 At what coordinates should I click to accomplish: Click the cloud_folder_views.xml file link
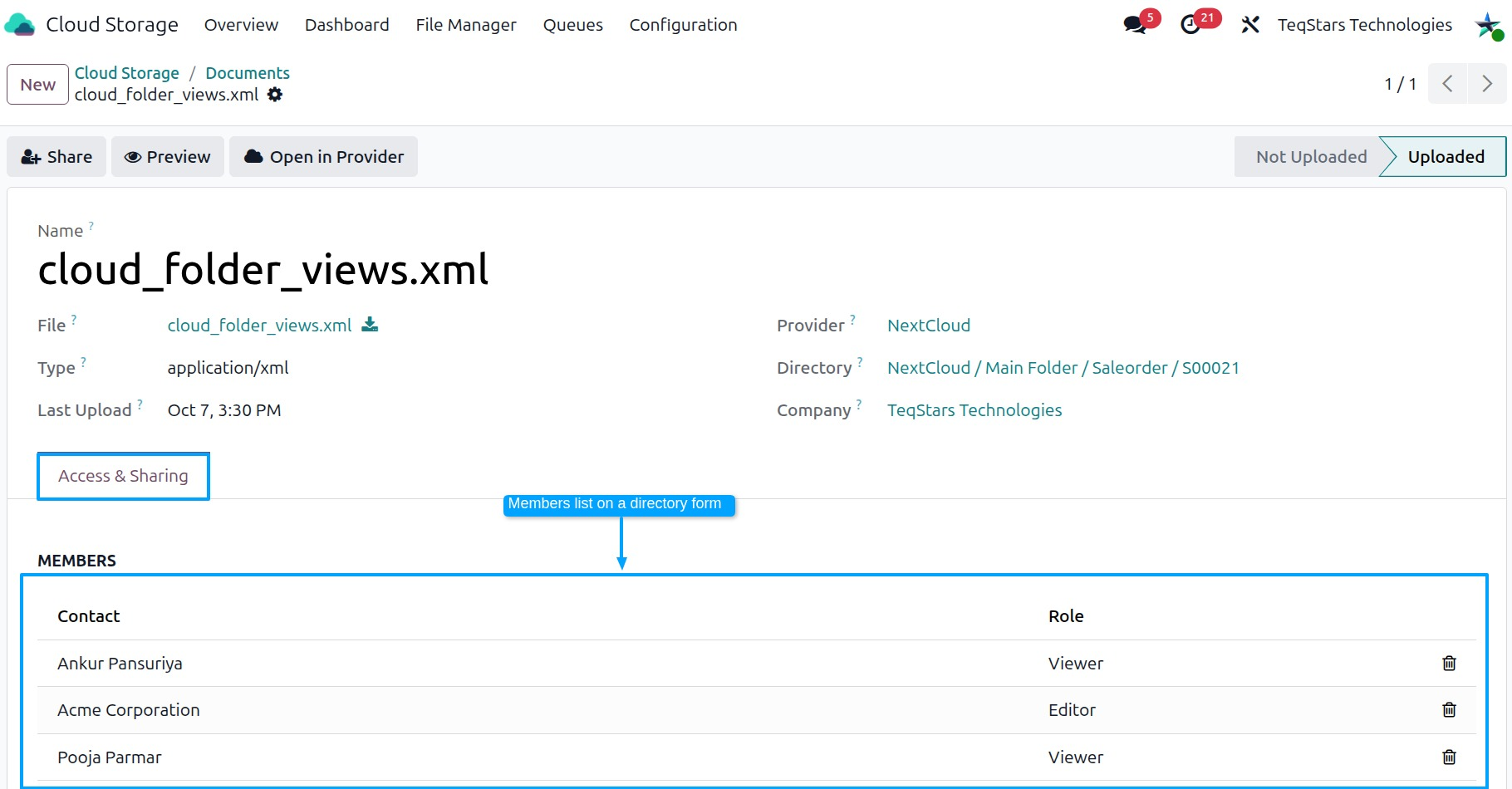pyautogui.click(x=260, y=326)
